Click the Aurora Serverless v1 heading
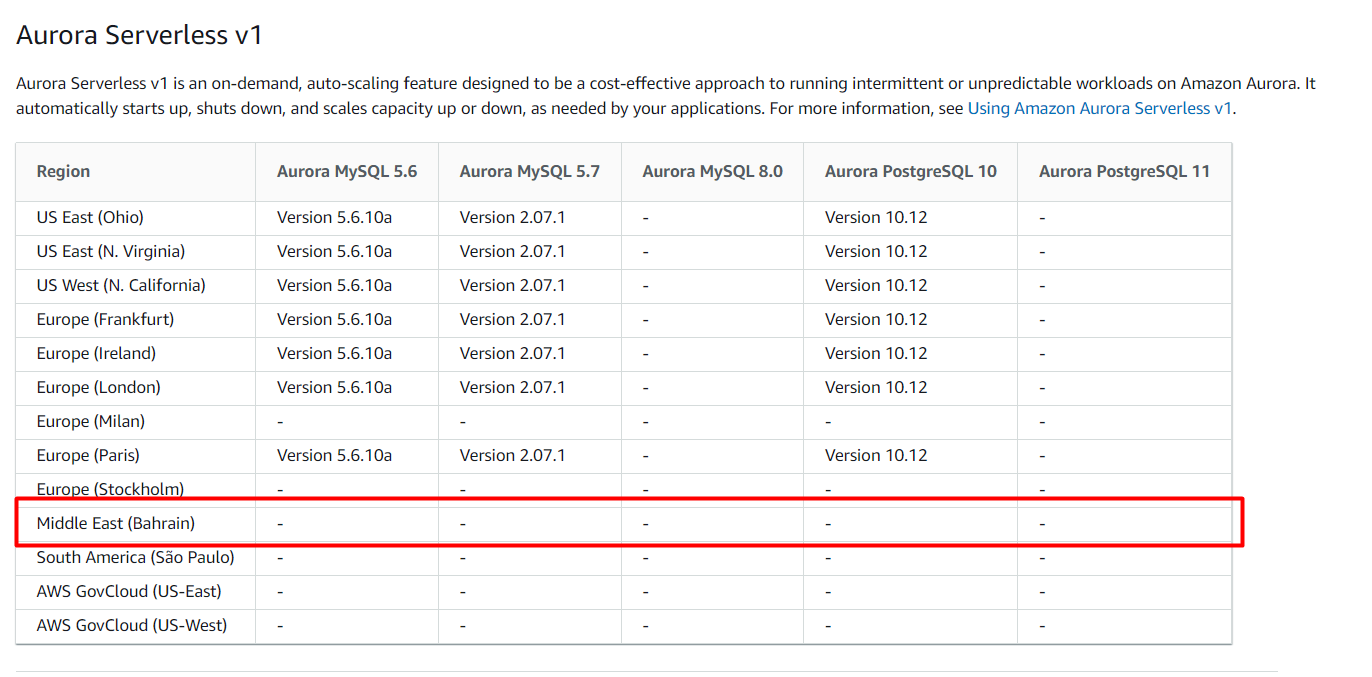Screen dimensions: 1372x677 (139, 35)
